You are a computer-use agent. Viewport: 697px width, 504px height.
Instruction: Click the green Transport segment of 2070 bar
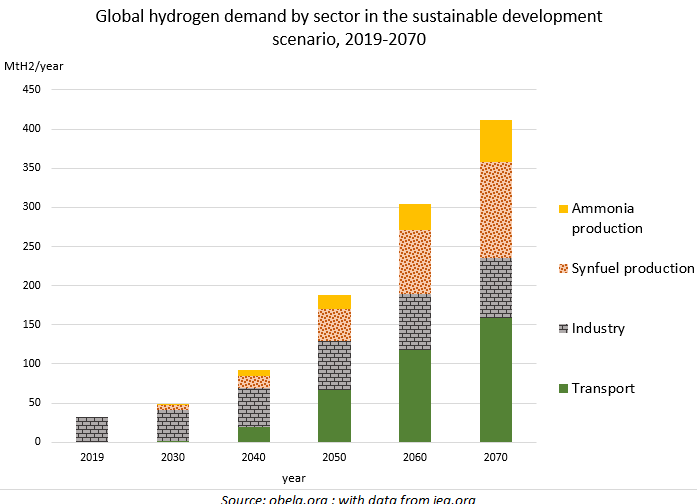[496, 380]
